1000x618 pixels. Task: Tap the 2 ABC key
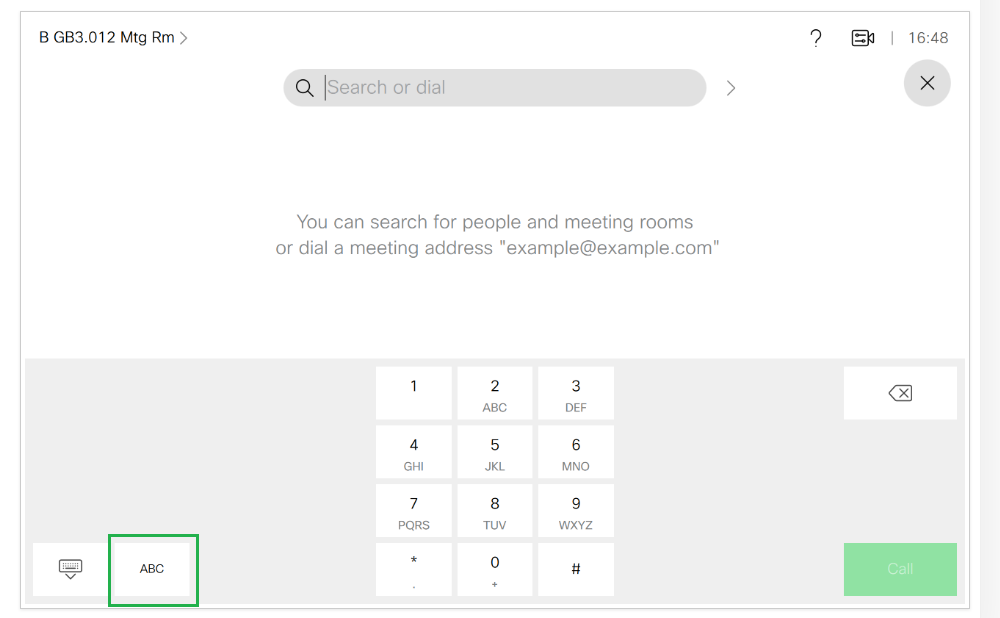[x=495, y=393]
